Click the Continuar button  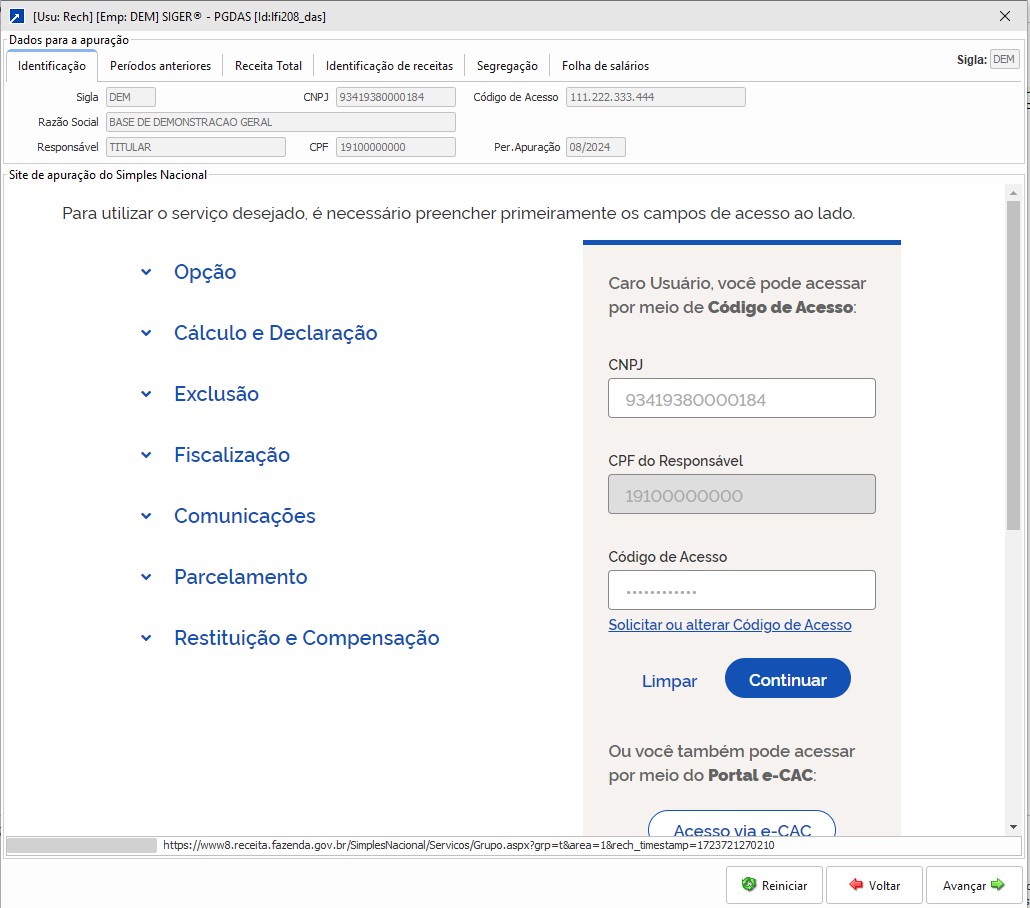(788, 679)
